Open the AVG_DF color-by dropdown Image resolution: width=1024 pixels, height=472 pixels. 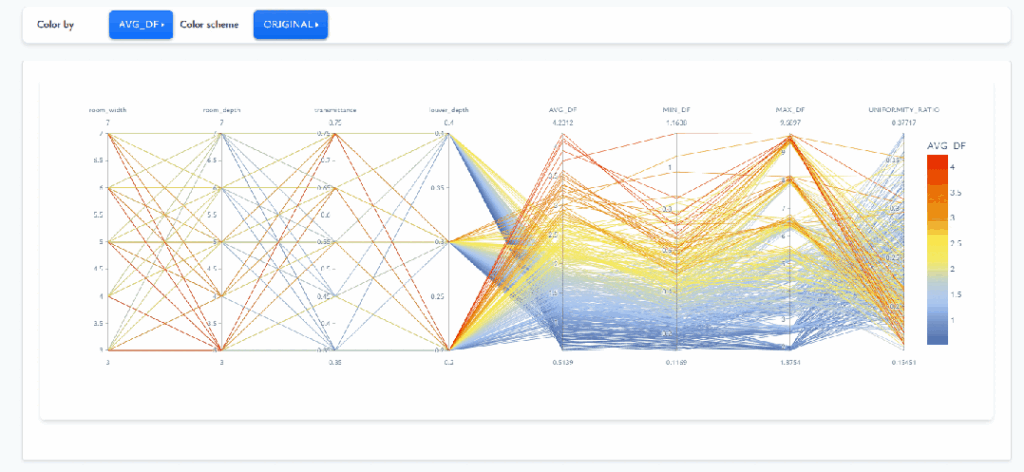(x=140, y=25)
